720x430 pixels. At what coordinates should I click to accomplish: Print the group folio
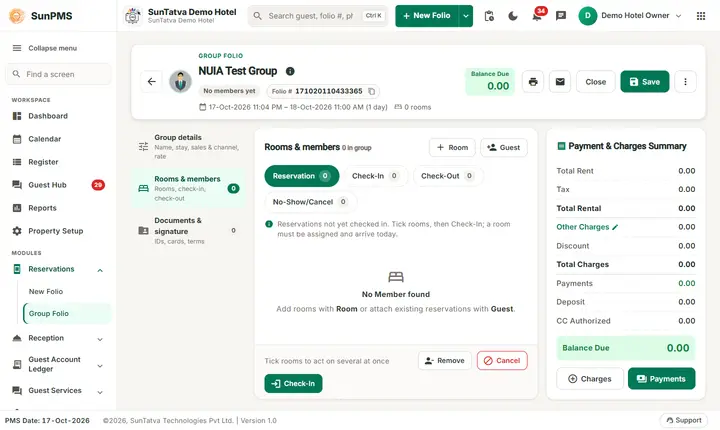pyautogui.click(x=533, y=82)
